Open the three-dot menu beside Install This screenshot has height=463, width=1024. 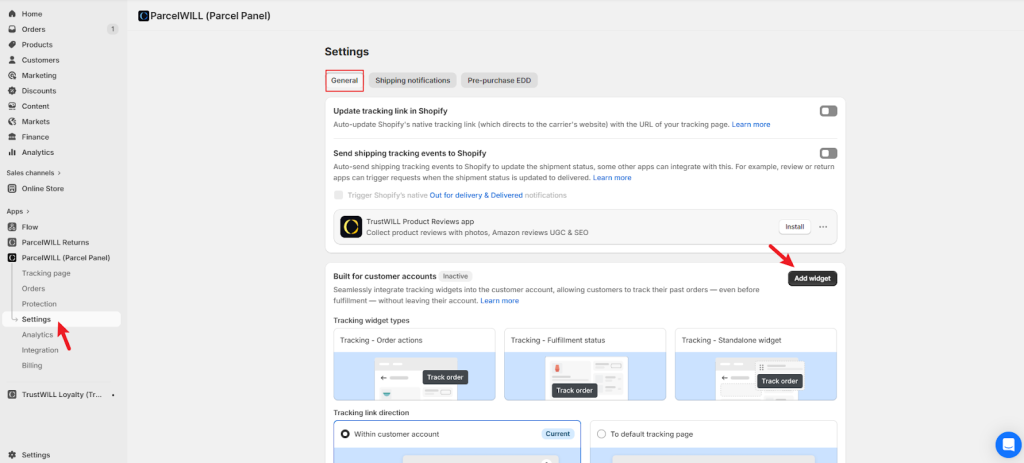tap(823, 227)
